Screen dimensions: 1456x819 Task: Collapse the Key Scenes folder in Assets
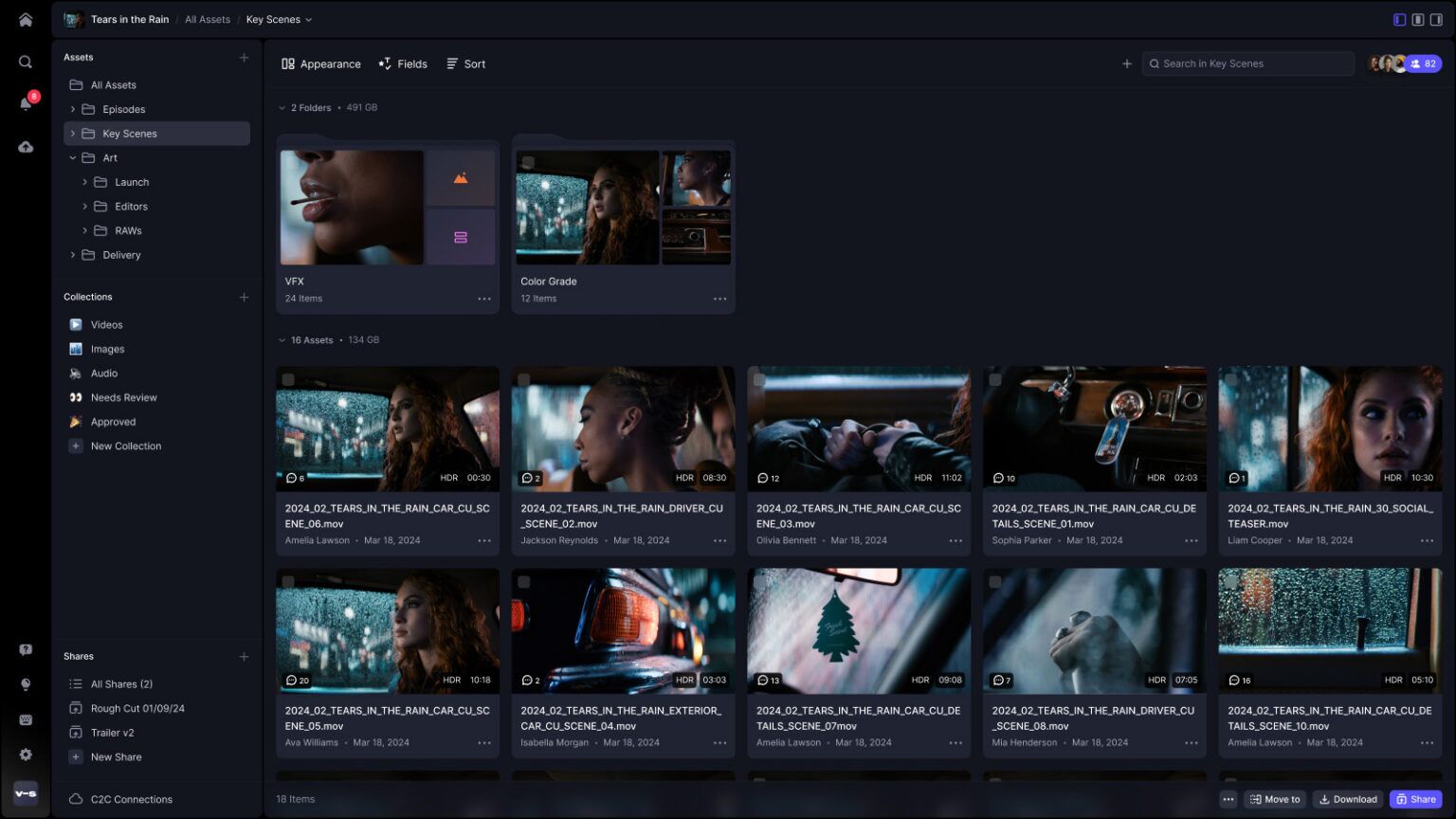point(73,133)
